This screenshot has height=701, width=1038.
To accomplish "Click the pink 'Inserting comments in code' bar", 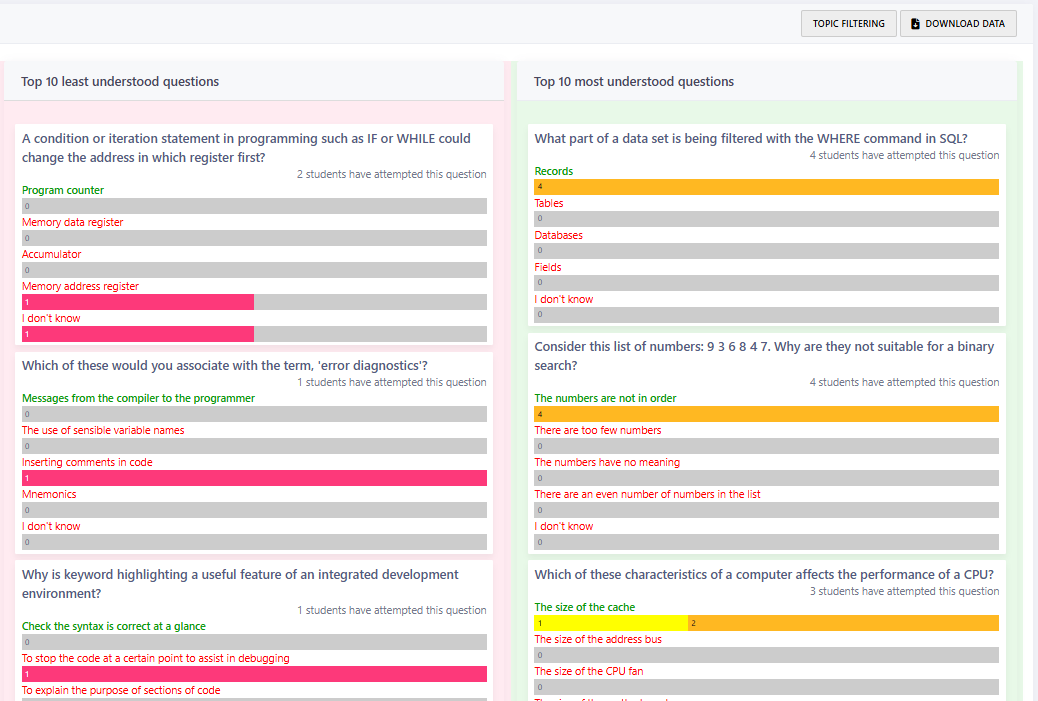I will (x=254, y=478).
